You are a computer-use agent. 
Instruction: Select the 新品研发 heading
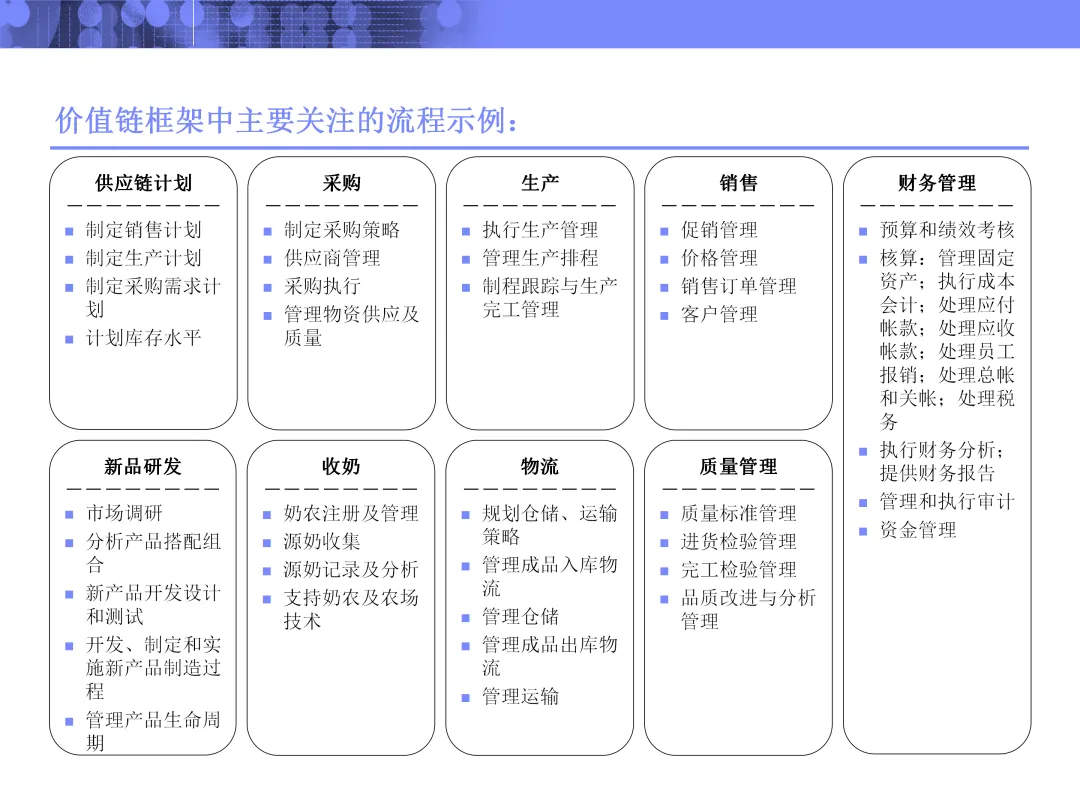coord(143,467)
